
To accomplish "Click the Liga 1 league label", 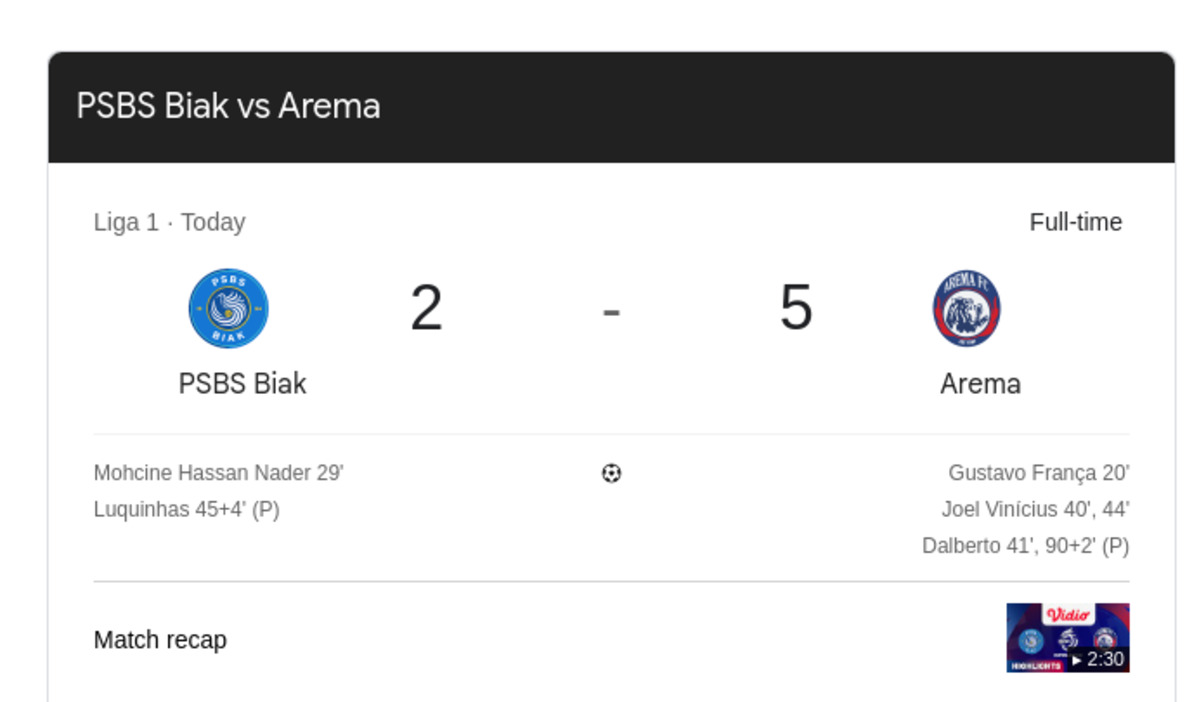I will 126,223.
